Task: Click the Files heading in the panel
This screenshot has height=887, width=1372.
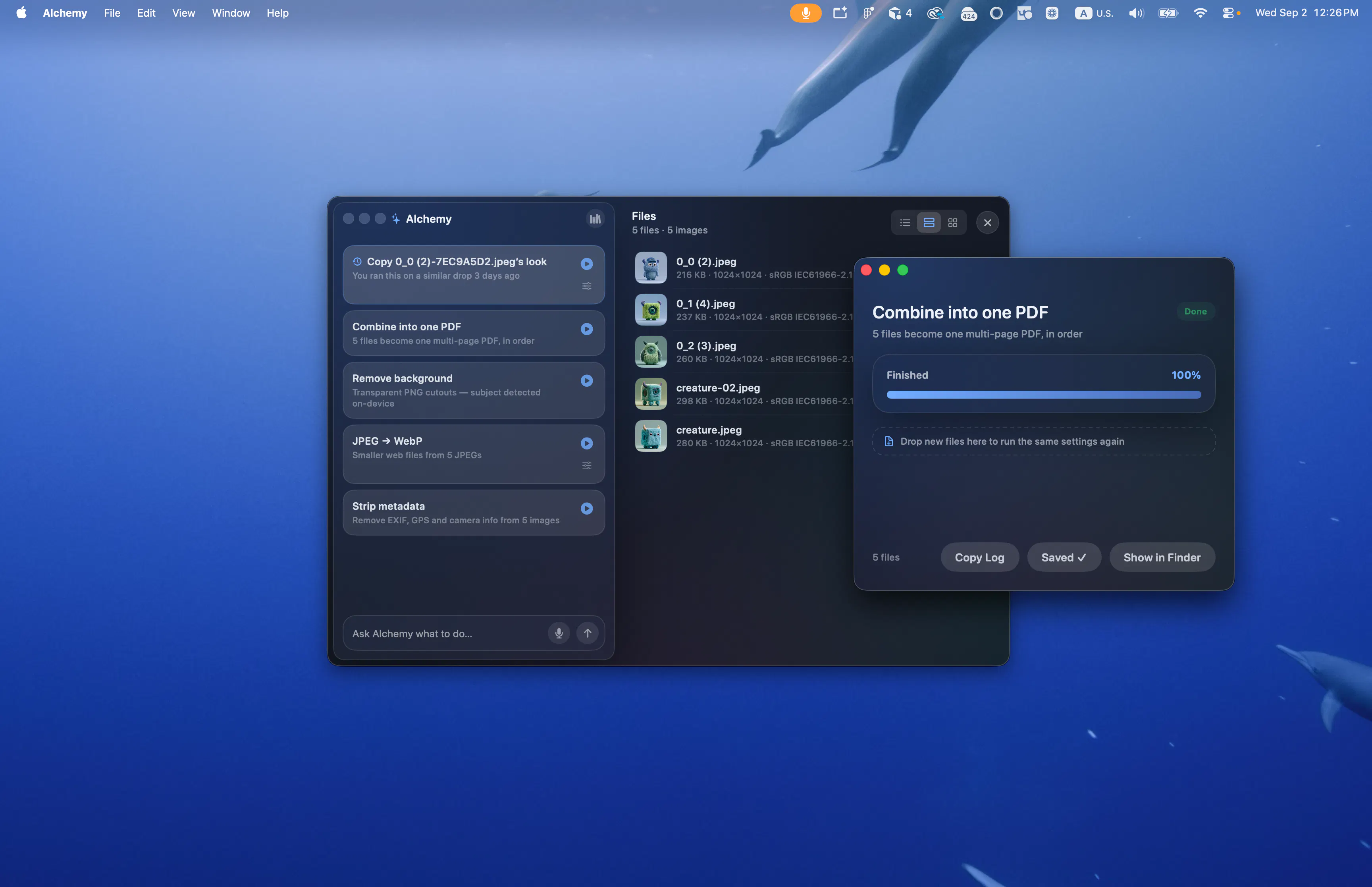Action: (644, 216)
